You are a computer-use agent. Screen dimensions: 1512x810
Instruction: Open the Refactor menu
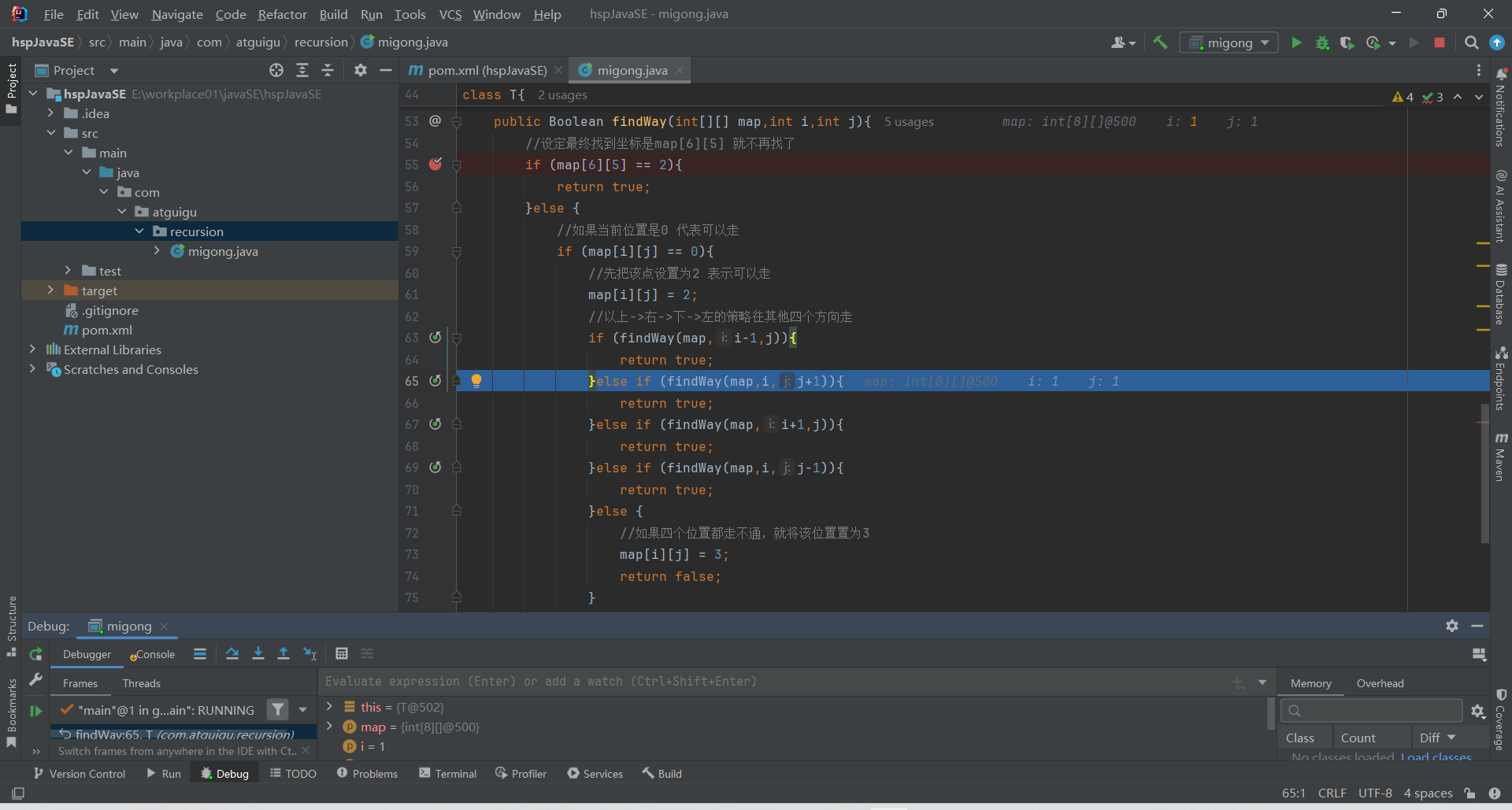(x=282, y=14)
